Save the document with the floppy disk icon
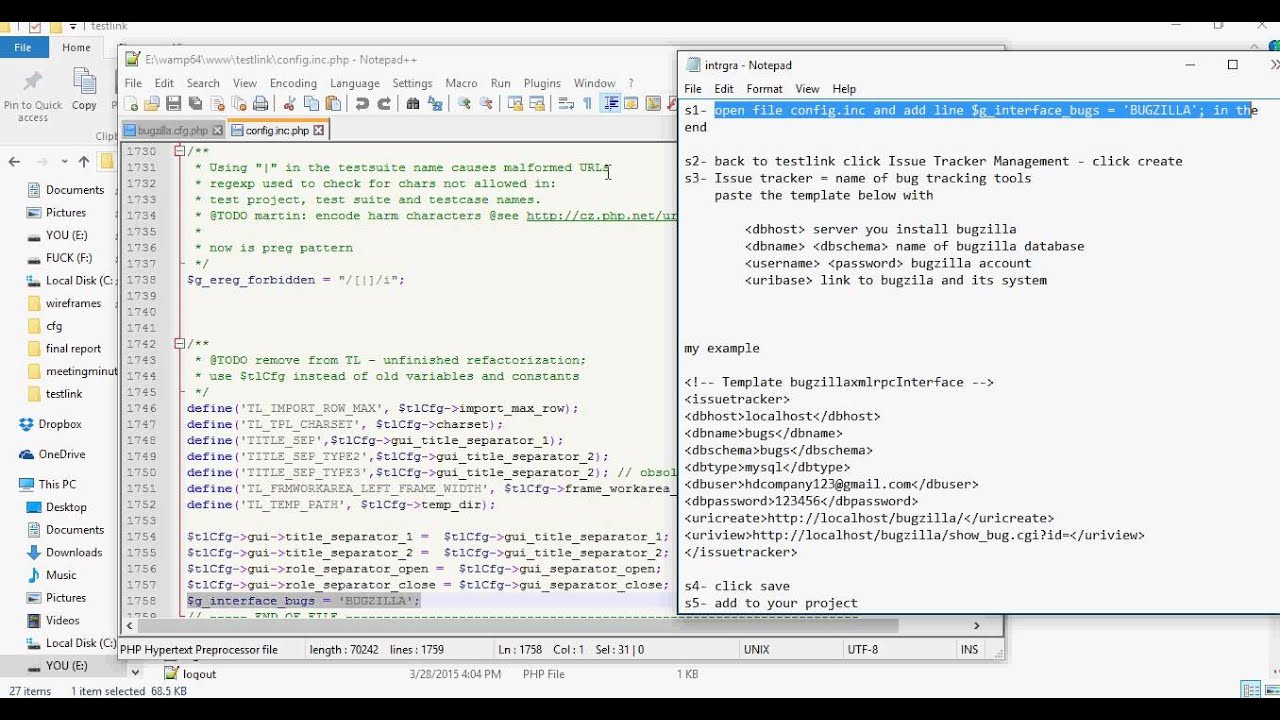1280x720 pixels. coord(173,103)
